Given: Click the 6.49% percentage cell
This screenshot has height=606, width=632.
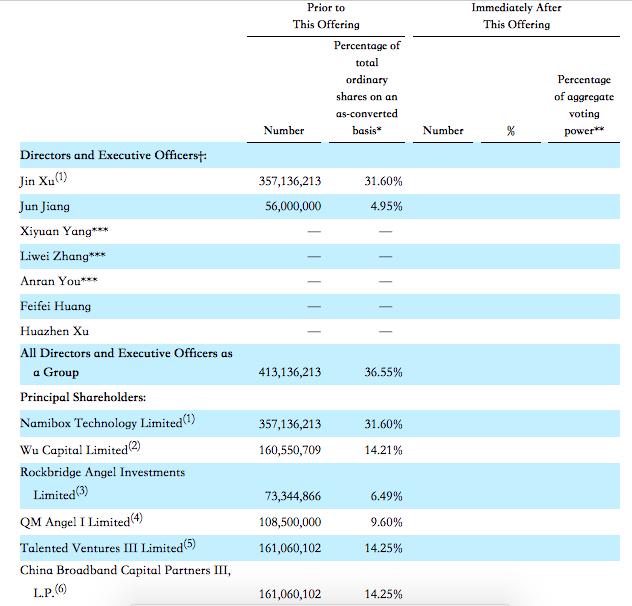Looking at the screenshot, I should point(387,496).
